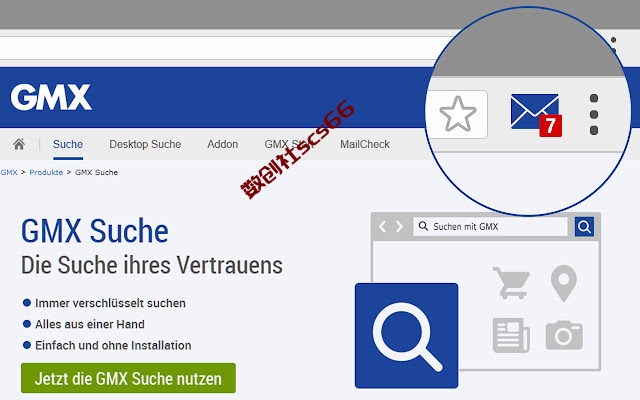Open the three-dot browser menu in magnified circle

(x=594, y=114)
